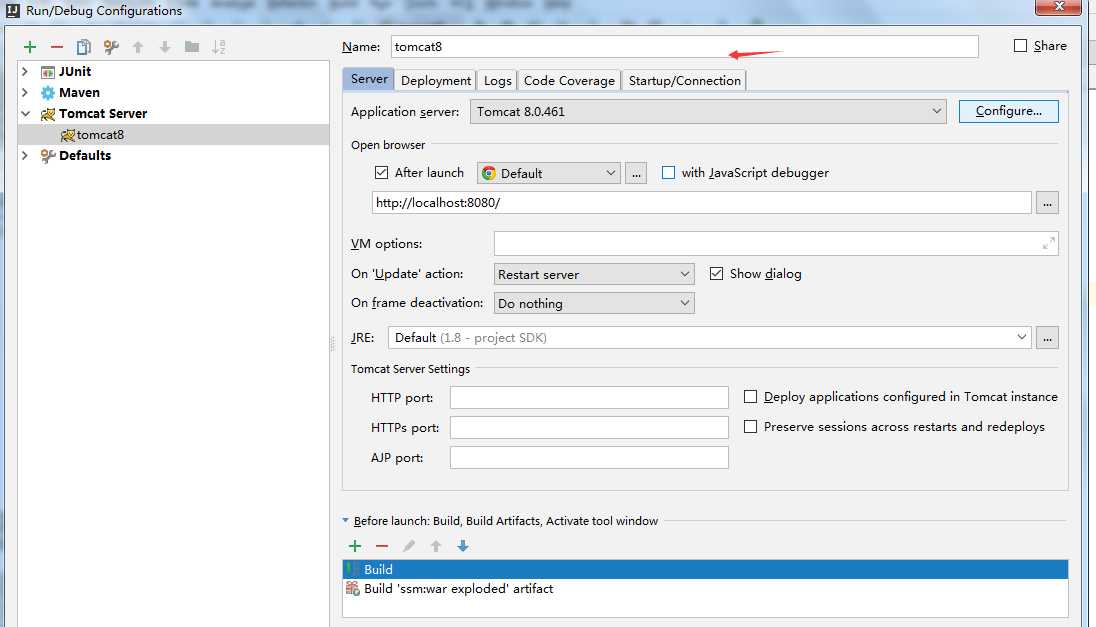Close the Run/Debug Configurations dialog
This screenshot has width=1096, height=627.
coord(1058,6)
